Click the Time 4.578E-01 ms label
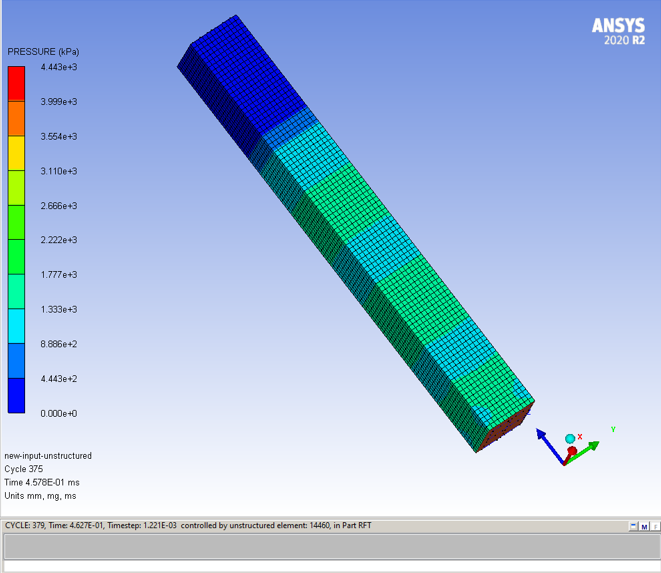This screenshot has height=573, width=661. coord(42,482)
